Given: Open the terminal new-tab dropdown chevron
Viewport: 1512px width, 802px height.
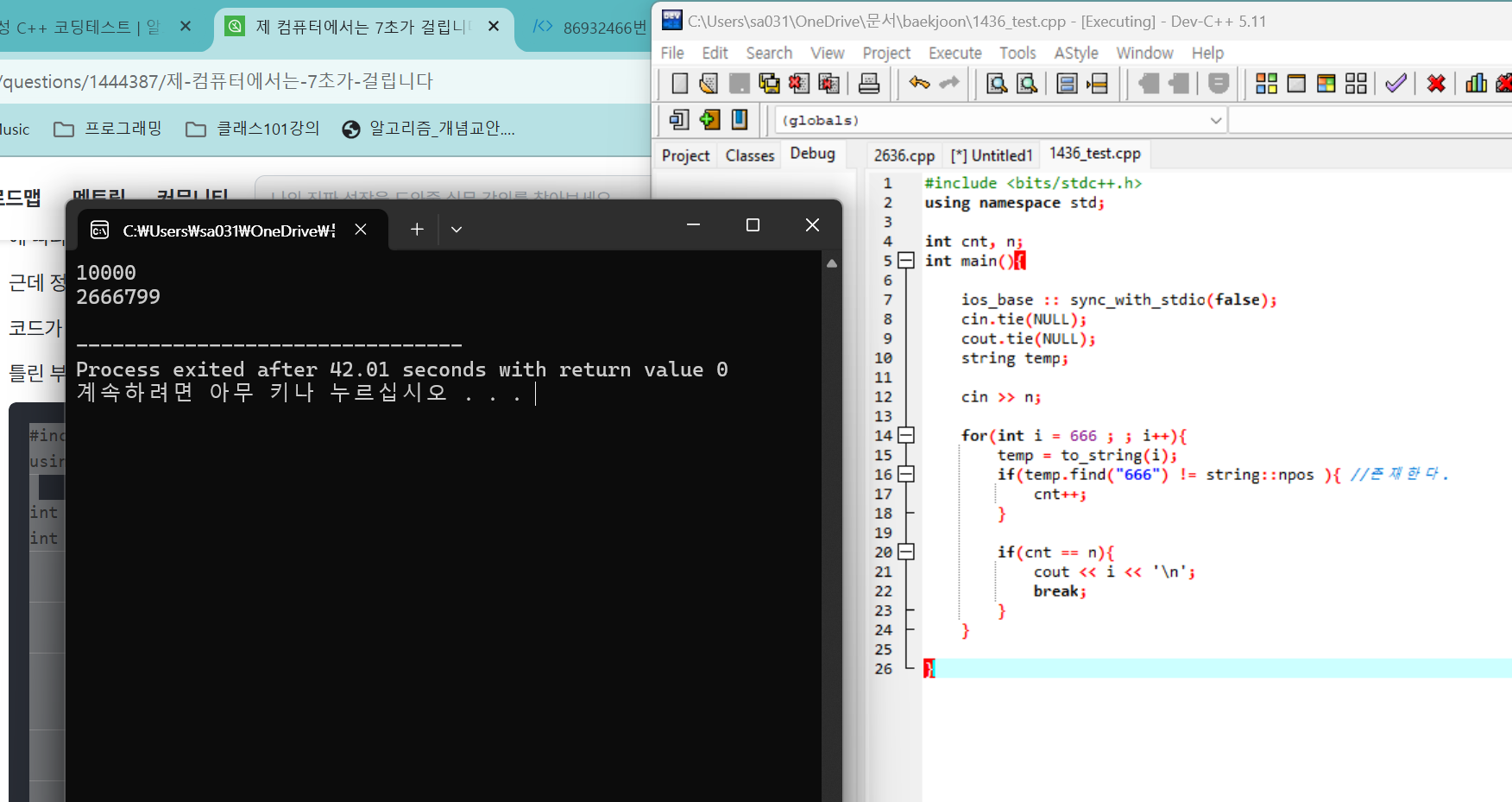Looking at the screenshot, I should pyautogui.click(x=457, y=230).
